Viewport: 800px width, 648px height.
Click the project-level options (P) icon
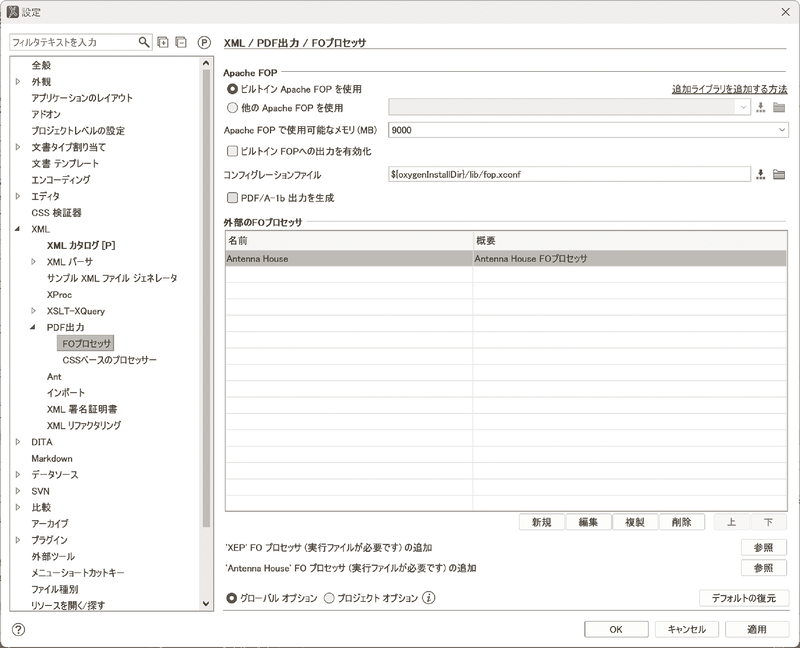(204, 42)
